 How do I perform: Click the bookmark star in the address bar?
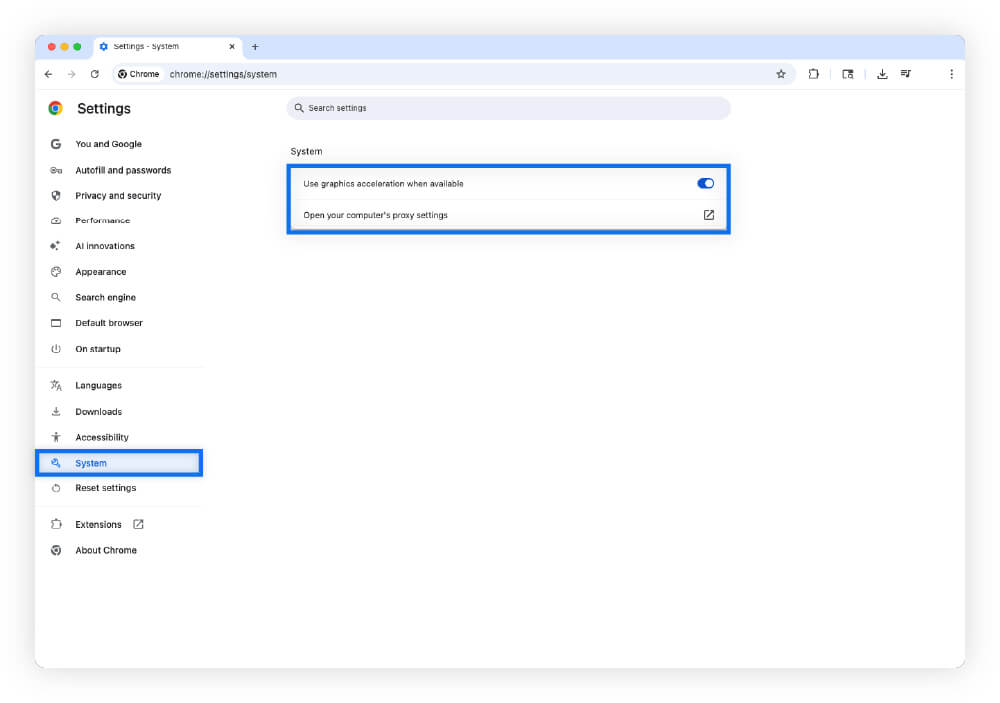[x=780, y=73]
